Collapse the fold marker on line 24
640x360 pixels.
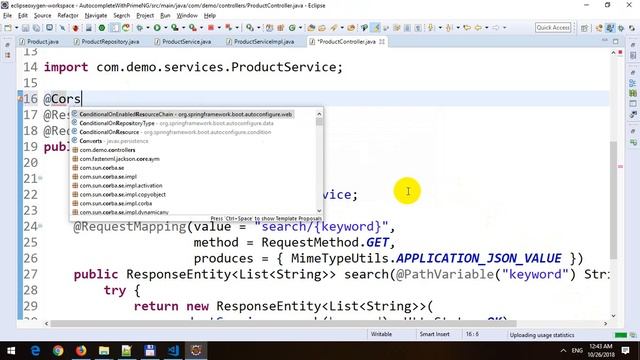pos(40,226)
